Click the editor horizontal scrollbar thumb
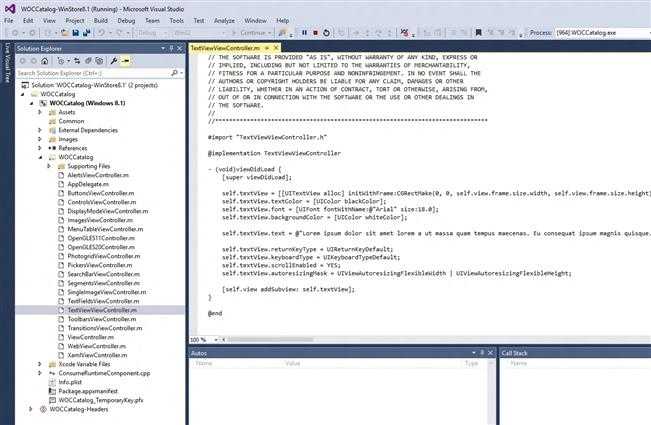Image resolution: width=651 pixels, height=425 pixels. (x=270, y=340)
